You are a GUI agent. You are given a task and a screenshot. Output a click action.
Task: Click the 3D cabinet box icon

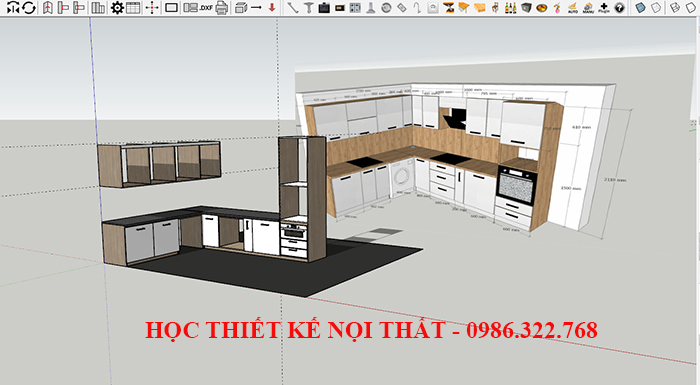click(241, 7)
